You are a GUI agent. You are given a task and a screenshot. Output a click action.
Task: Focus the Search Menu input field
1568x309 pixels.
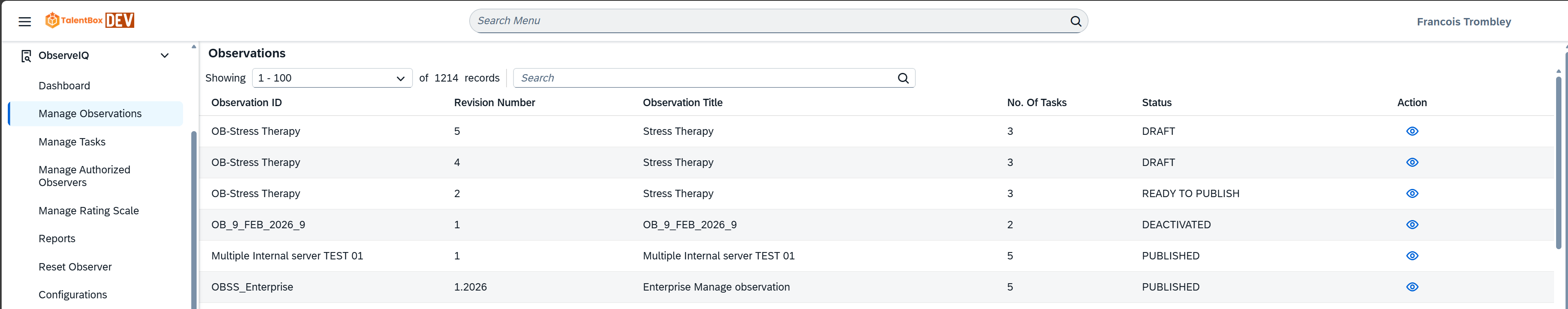point(767,21)
